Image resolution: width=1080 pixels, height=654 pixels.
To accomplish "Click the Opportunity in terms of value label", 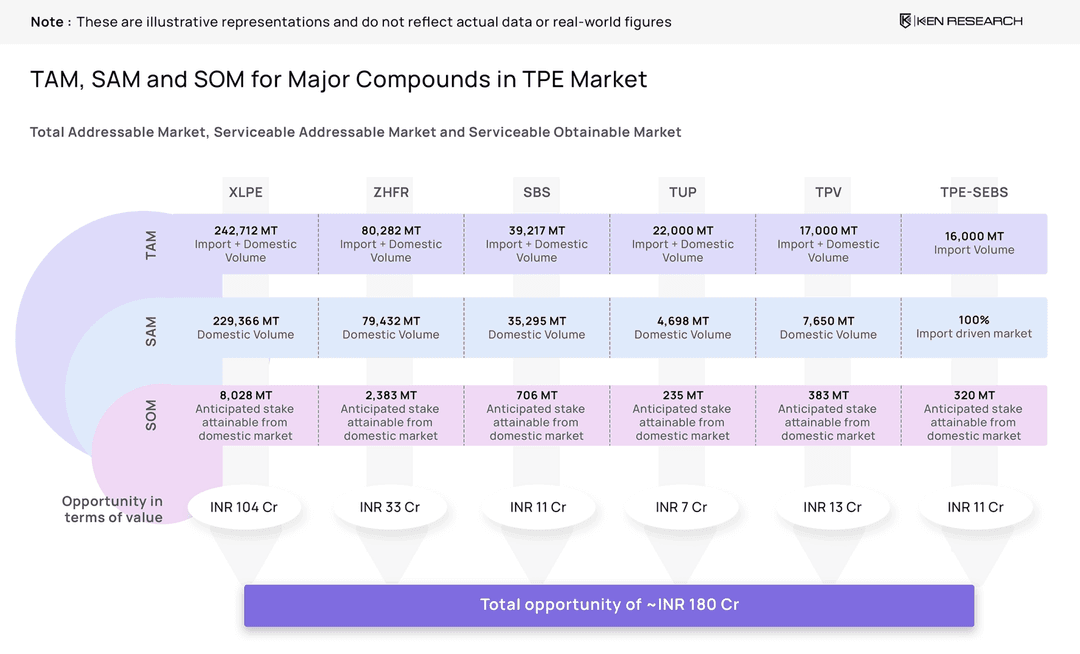I will coord(113,509).
